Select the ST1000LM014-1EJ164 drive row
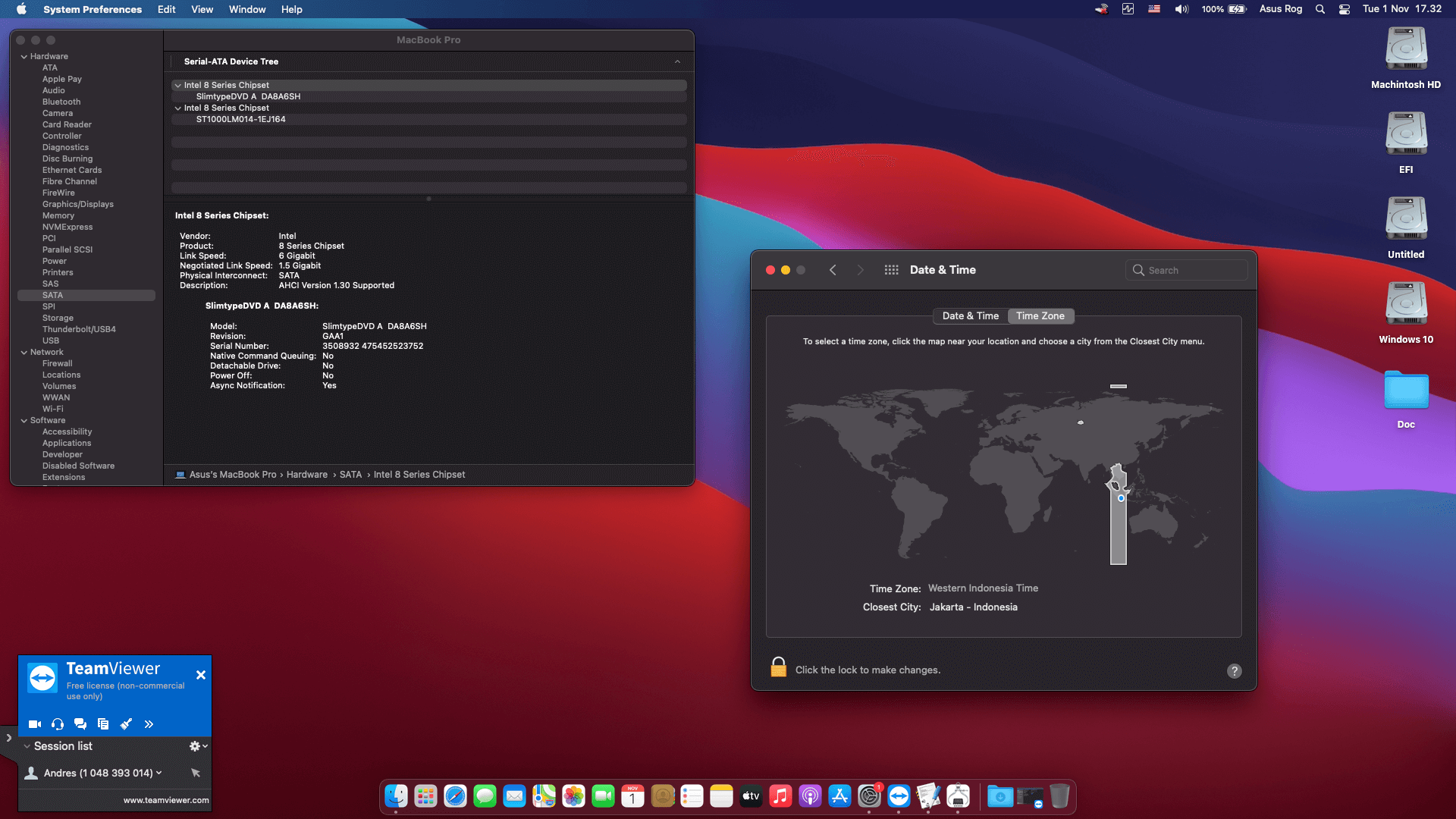The height and width of the screenshot is (819, 1456). click(x=240, y=119)
